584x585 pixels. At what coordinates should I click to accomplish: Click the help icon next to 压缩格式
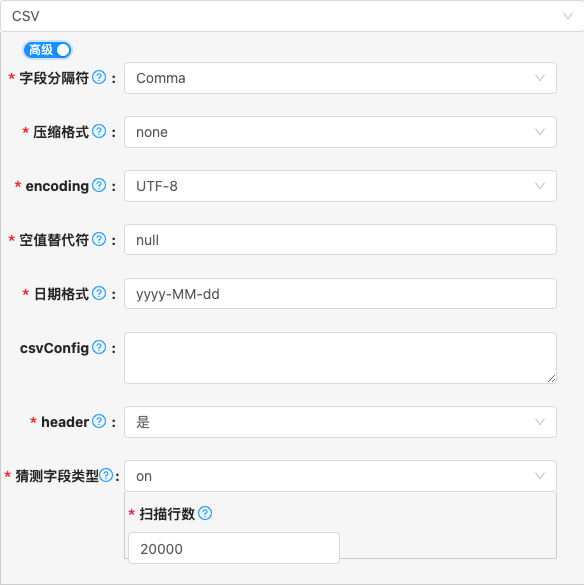[99, 131]
